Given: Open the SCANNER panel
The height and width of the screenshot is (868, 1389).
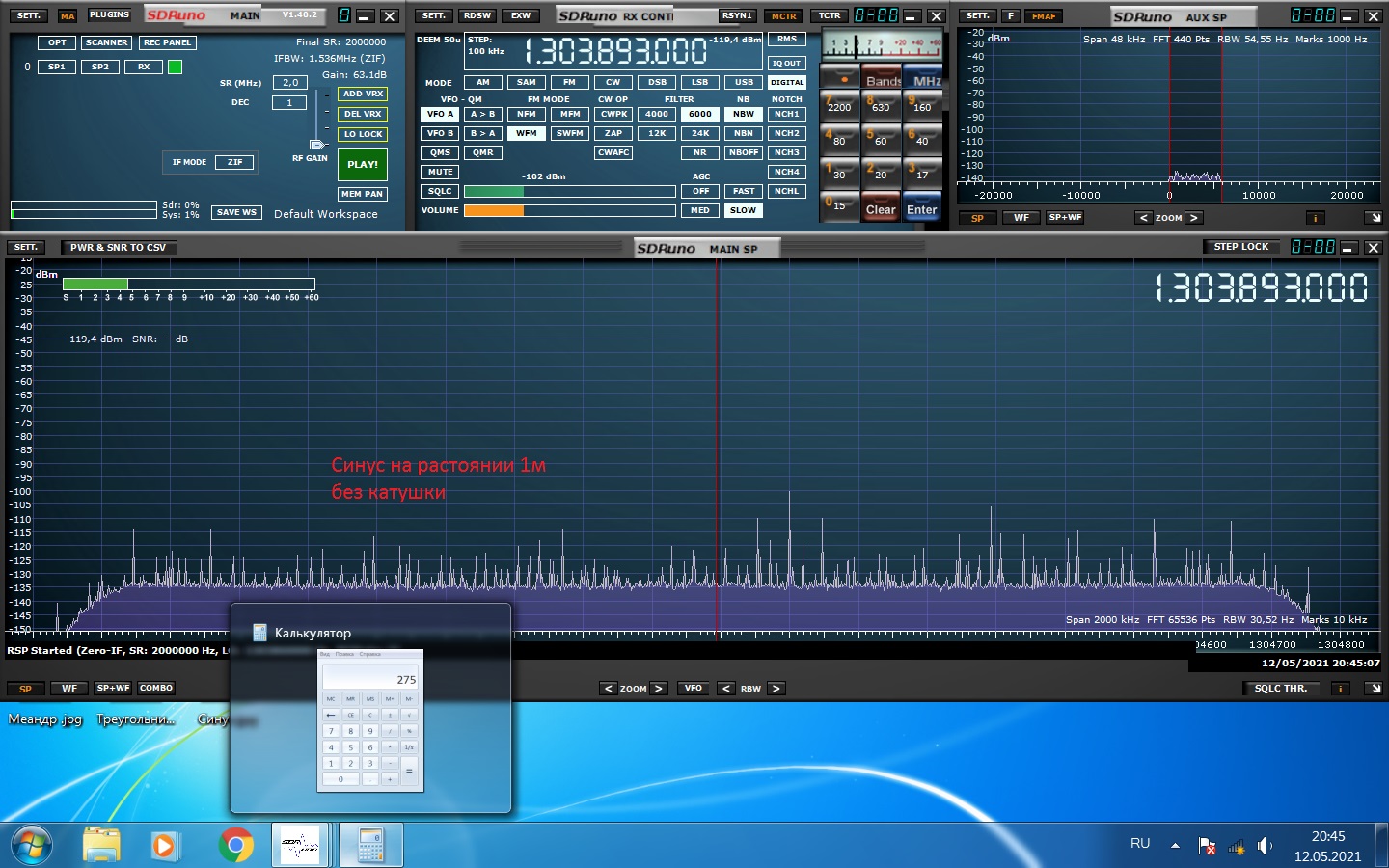Looking at the screenshot, I should 106,42.
